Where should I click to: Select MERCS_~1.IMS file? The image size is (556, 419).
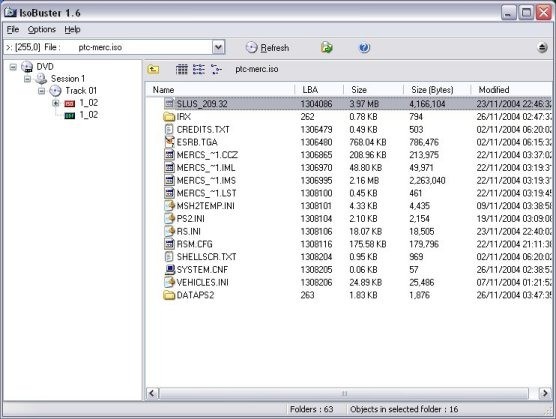[x=206, y=180]
